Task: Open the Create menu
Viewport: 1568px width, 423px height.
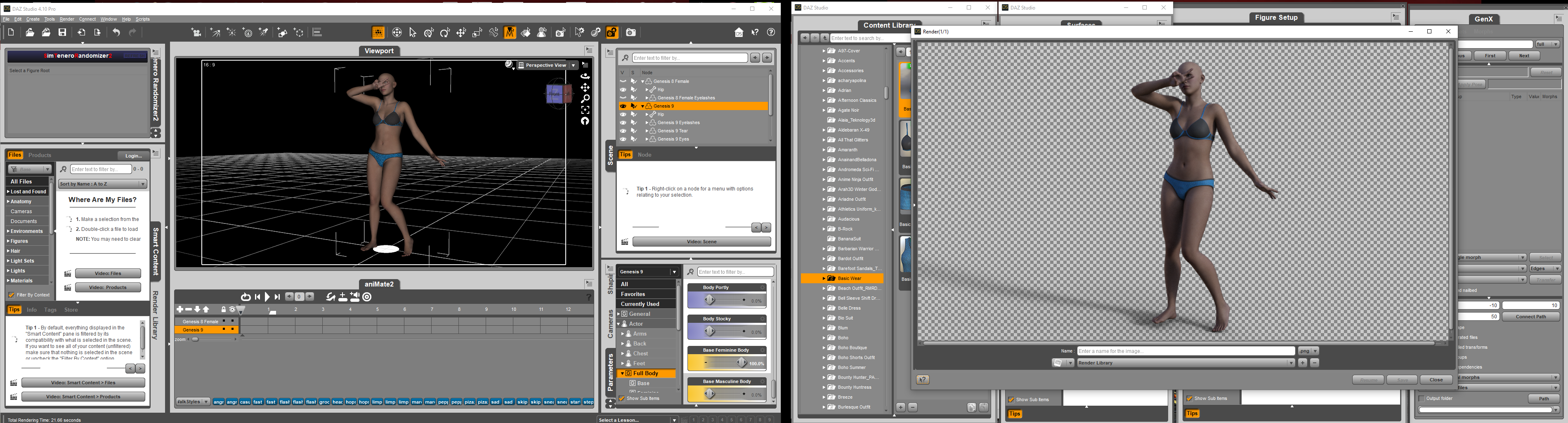Action: click(x=33, y=19)
